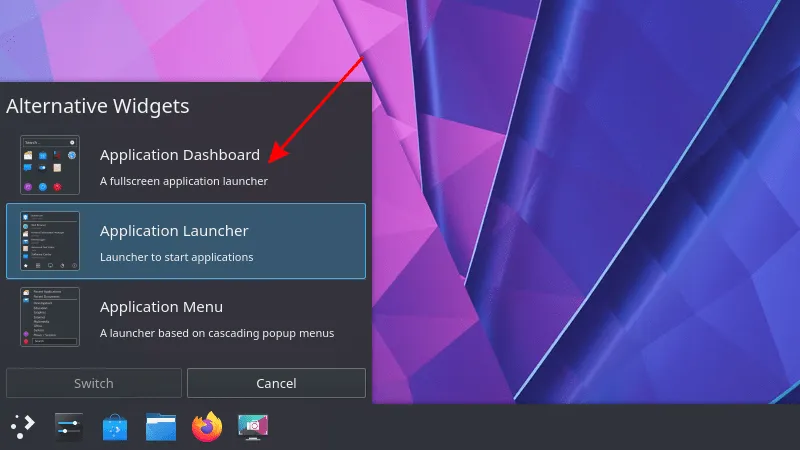This screenshot has width=800, height=450.
Task: Choose the Application Menu title text
Action: coord(161,307)
